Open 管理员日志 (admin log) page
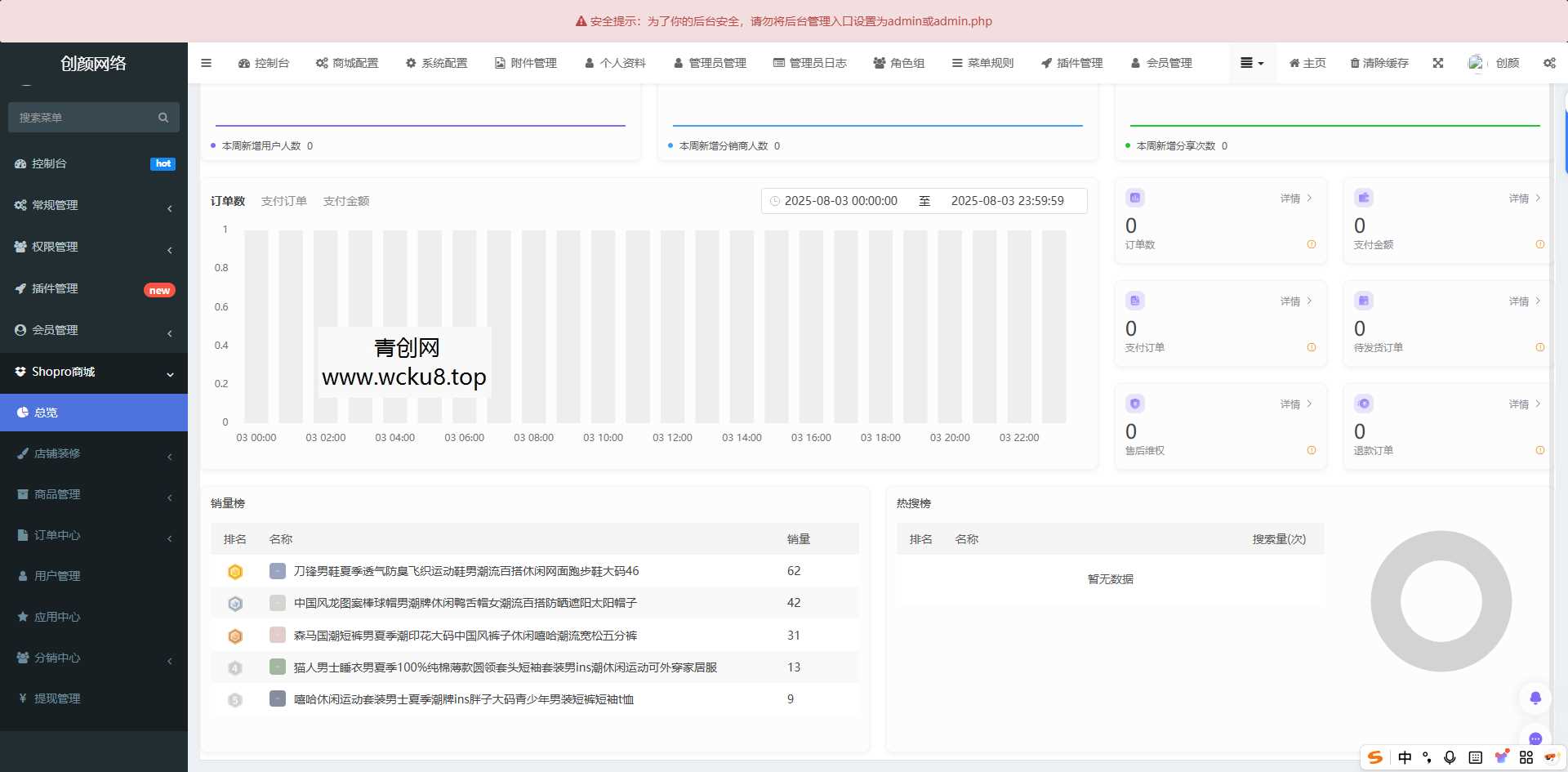The image size is (1568, 772). pos(809,63)
